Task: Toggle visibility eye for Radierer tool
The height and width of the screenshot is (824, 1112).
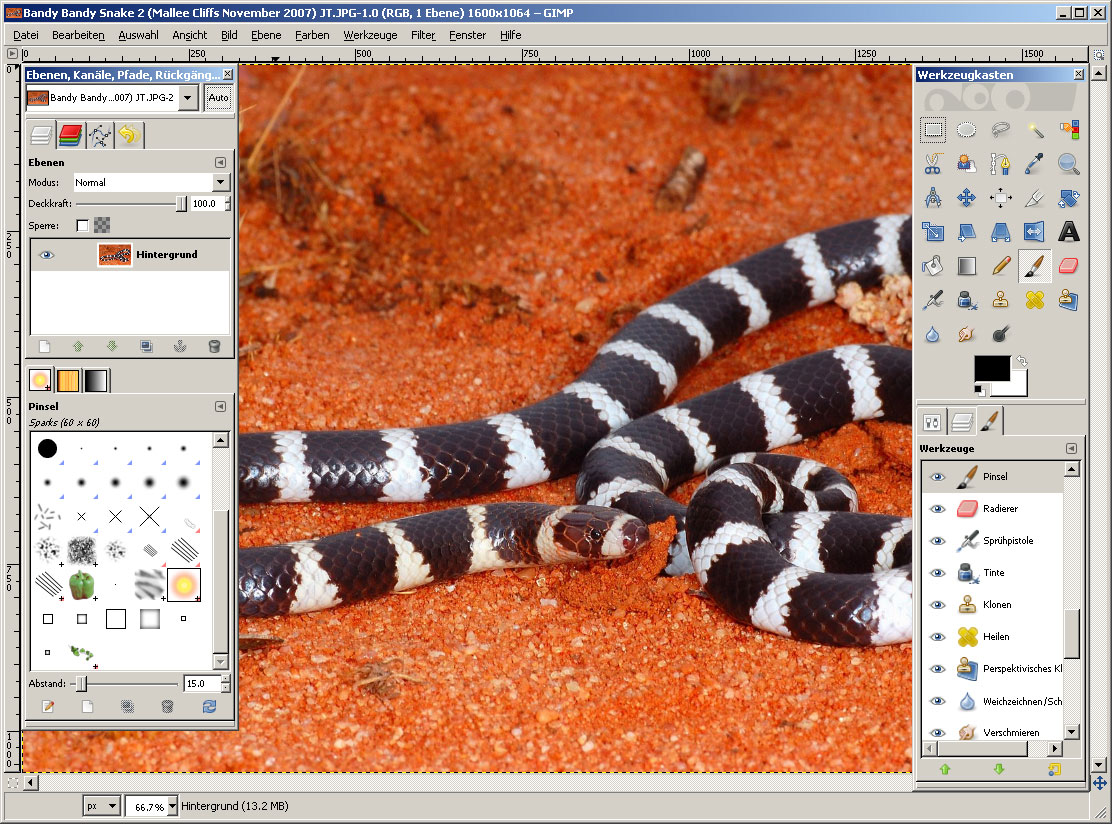Action: point(938,508)
